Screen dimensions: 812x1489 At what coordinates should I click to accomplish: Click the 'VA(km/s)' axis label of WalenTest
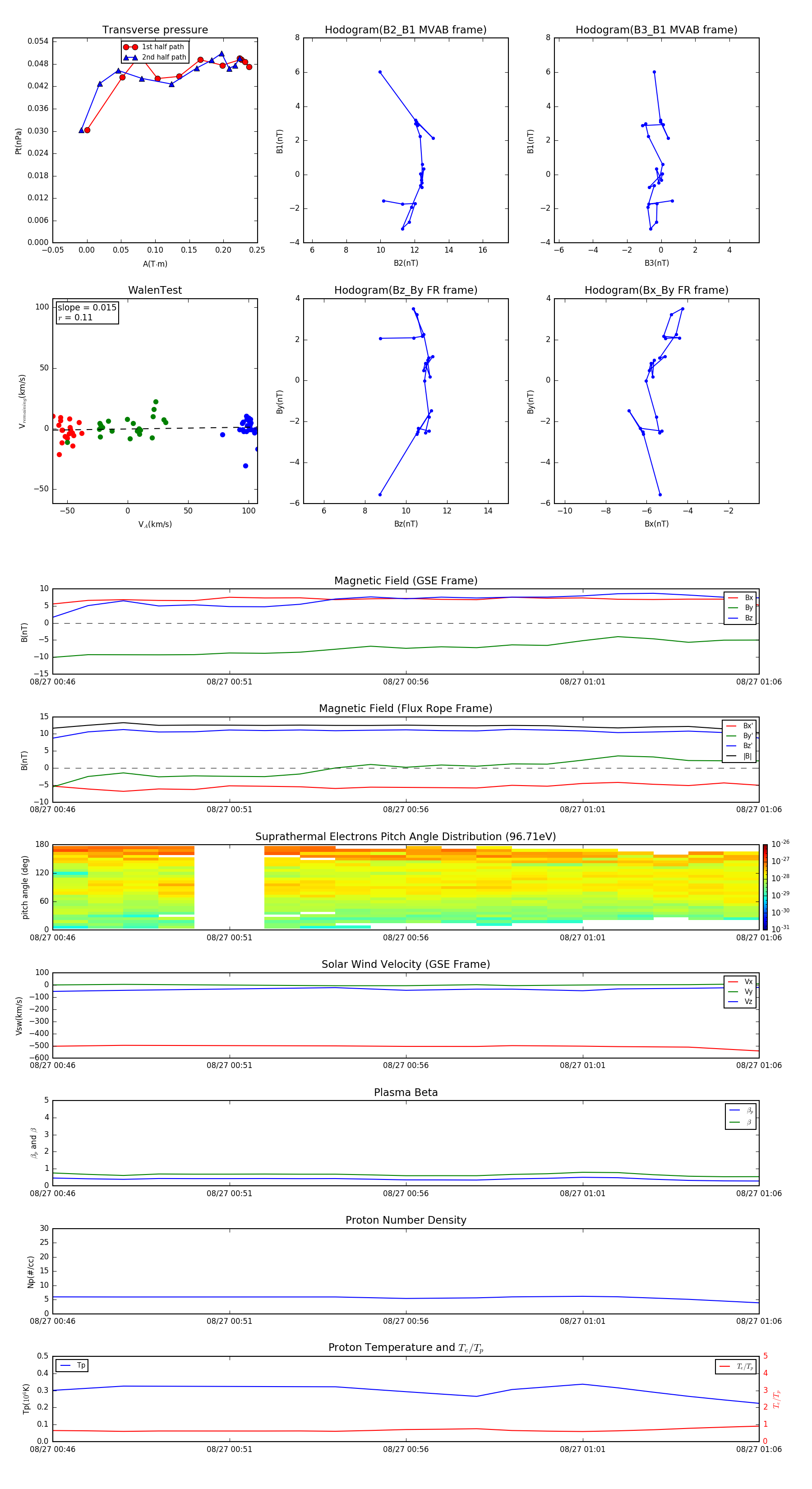(x=155, y=524)
